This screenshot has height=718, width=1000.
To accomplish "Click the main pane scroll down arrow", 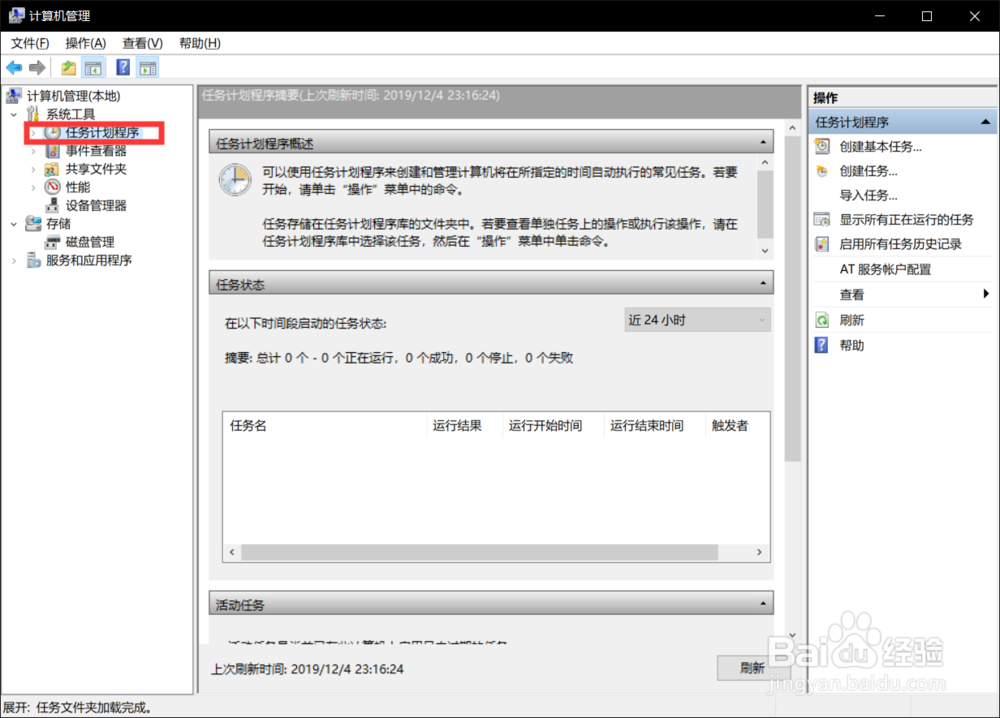I will pyautogui.click(x=792, y=635).
